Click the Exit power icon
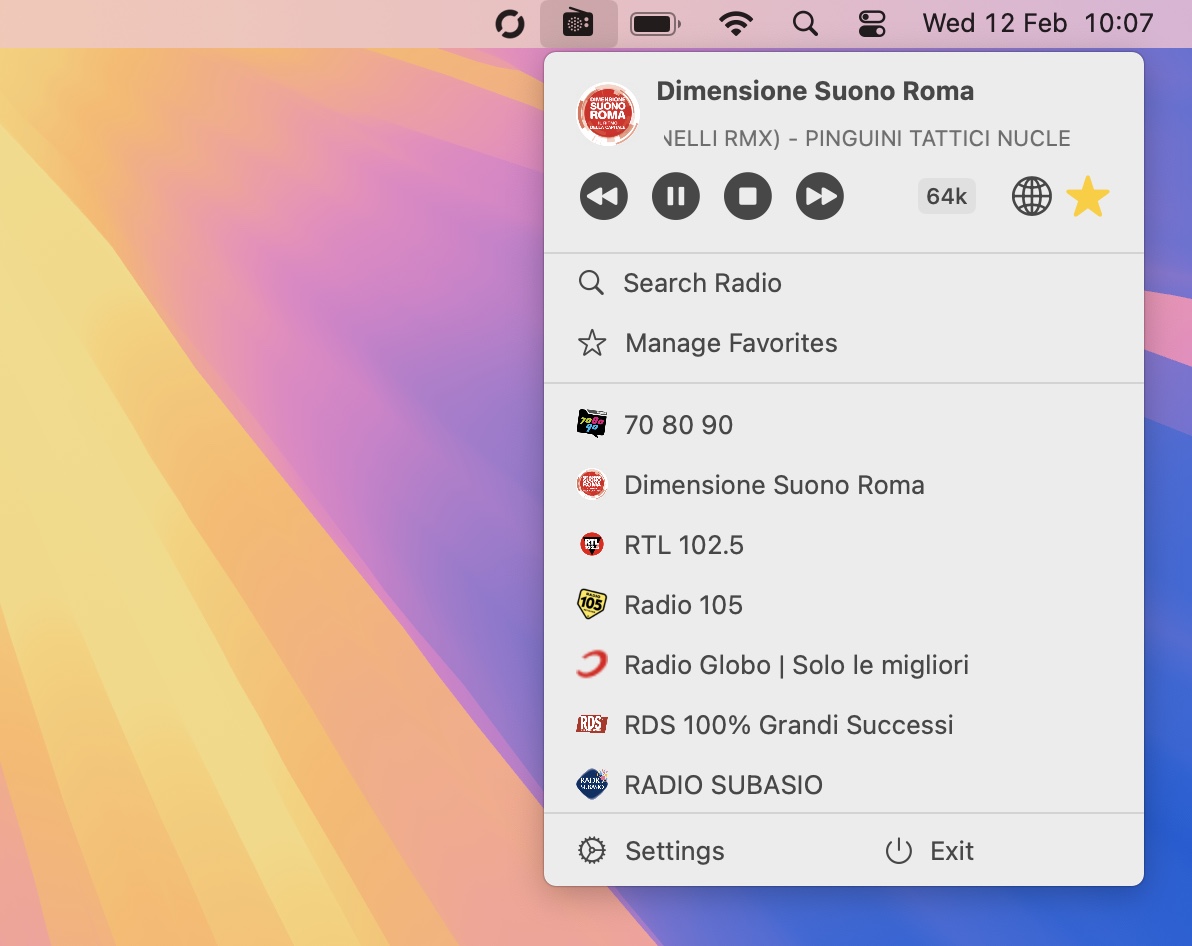Screen dimensions: 1192x946 (x=899, y=851)
